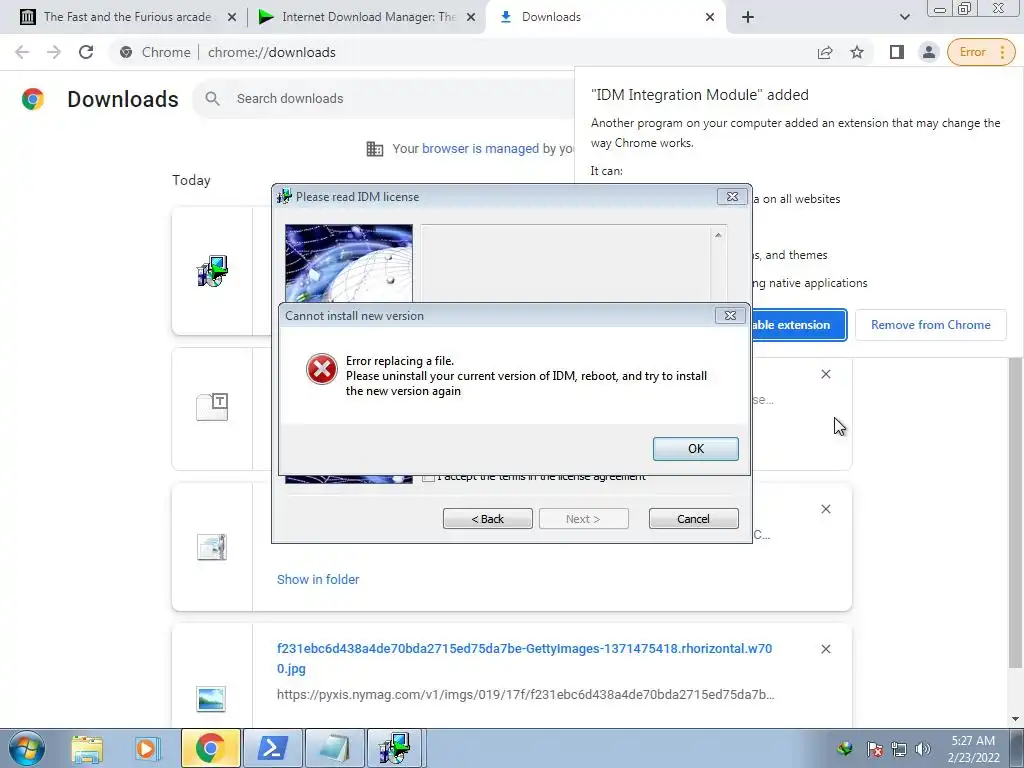Click the IDM globe image in the license window
Image resolution: width=1024 pixels, height=768 pixels.
pos(349,263)
